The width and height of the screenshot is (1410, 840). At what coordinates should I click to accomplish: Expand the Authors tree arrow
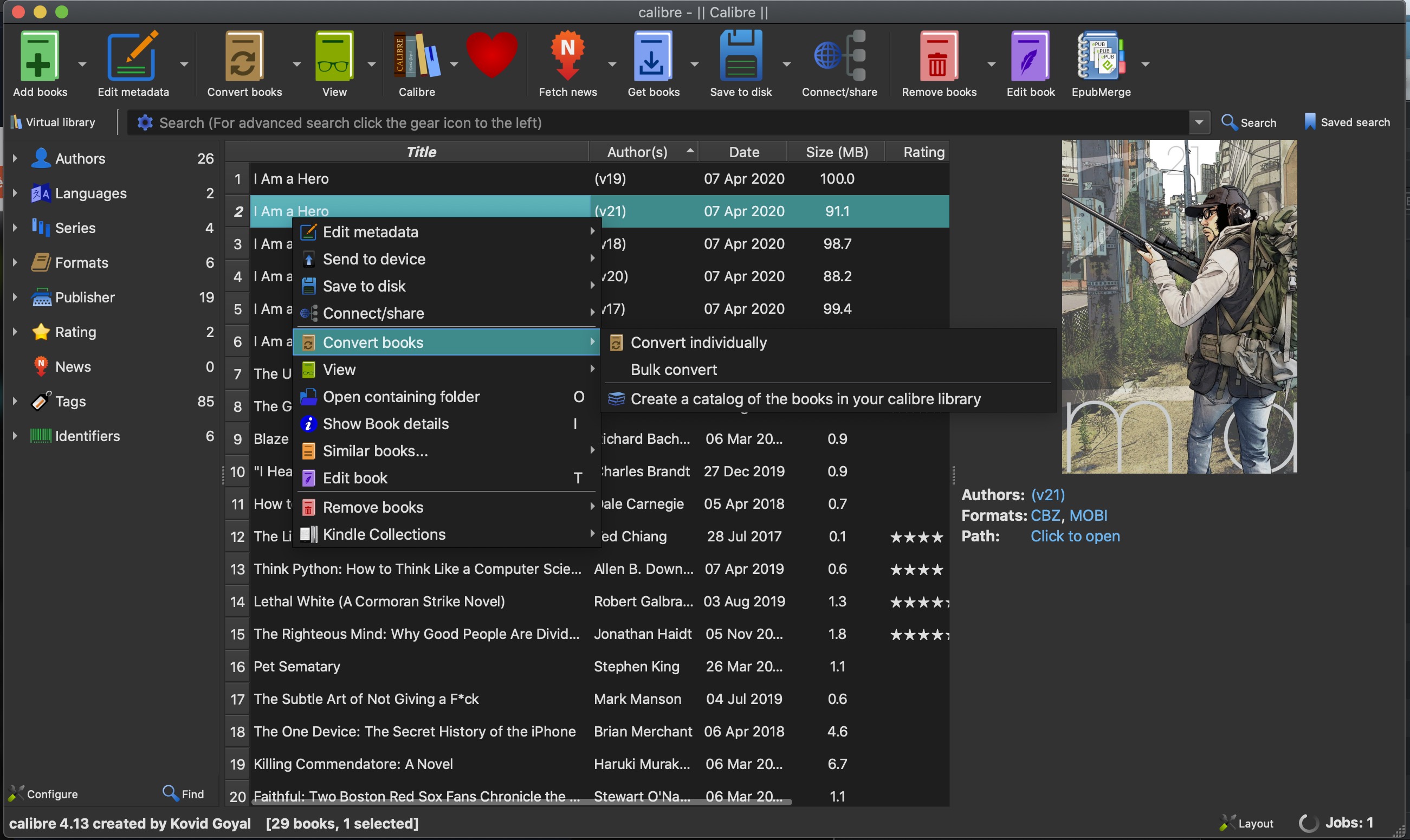[15, 158]
